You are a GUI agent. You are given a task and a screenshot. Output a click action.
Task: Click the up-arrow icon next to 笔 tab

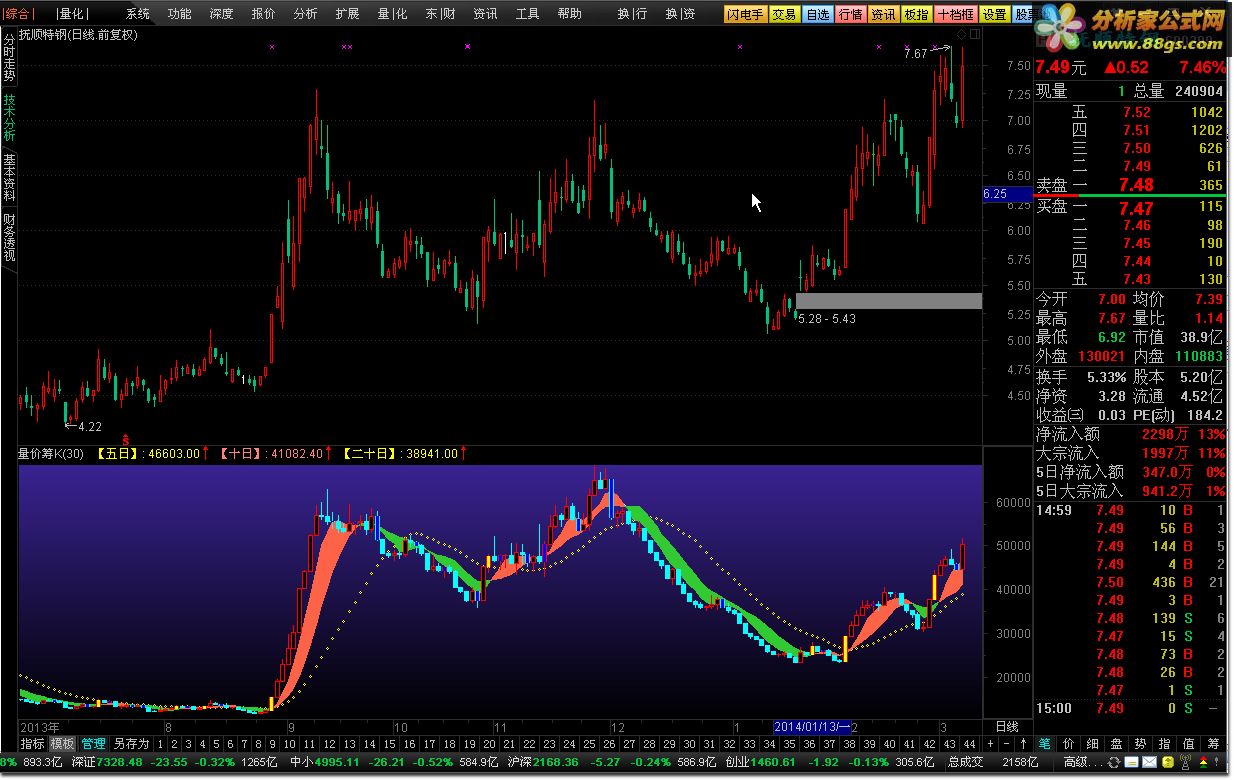click(x=1024, y=744)
